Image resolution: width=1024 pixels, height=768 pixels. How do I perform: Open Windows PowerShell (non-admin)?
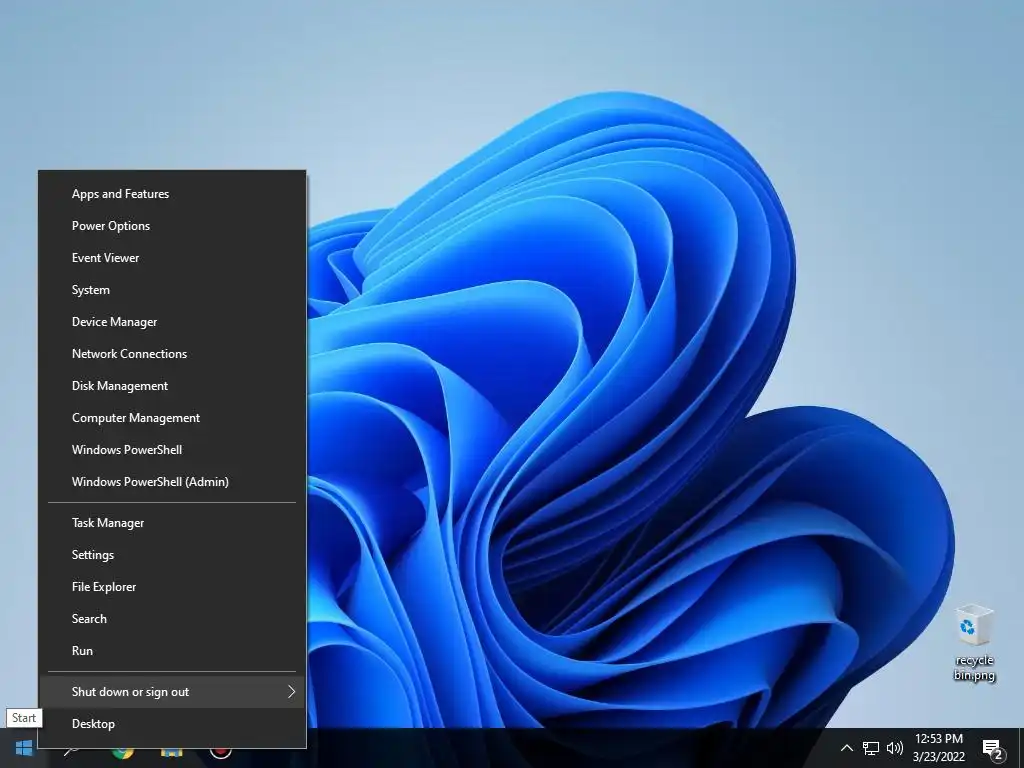[x=172, y=450]
